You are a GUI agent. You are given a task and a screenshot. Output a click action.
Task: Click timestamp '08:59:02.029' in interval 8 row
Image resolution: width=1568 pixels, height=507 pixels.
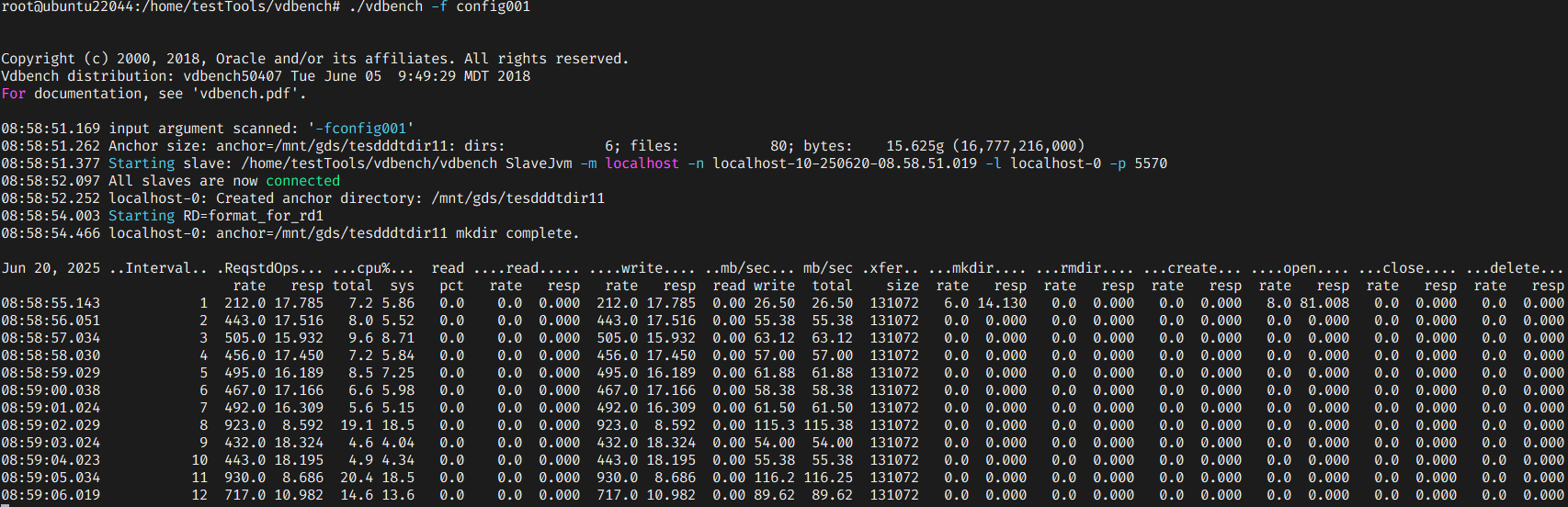pyautogui.click(x=51, y=425)
